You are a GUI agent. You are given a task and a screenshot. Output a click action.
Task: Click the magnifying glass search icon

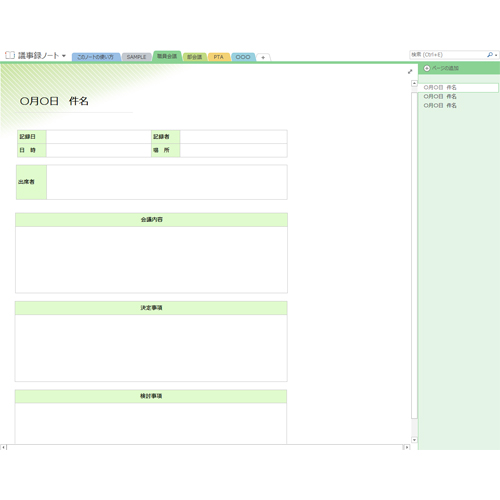click(490, 55)
